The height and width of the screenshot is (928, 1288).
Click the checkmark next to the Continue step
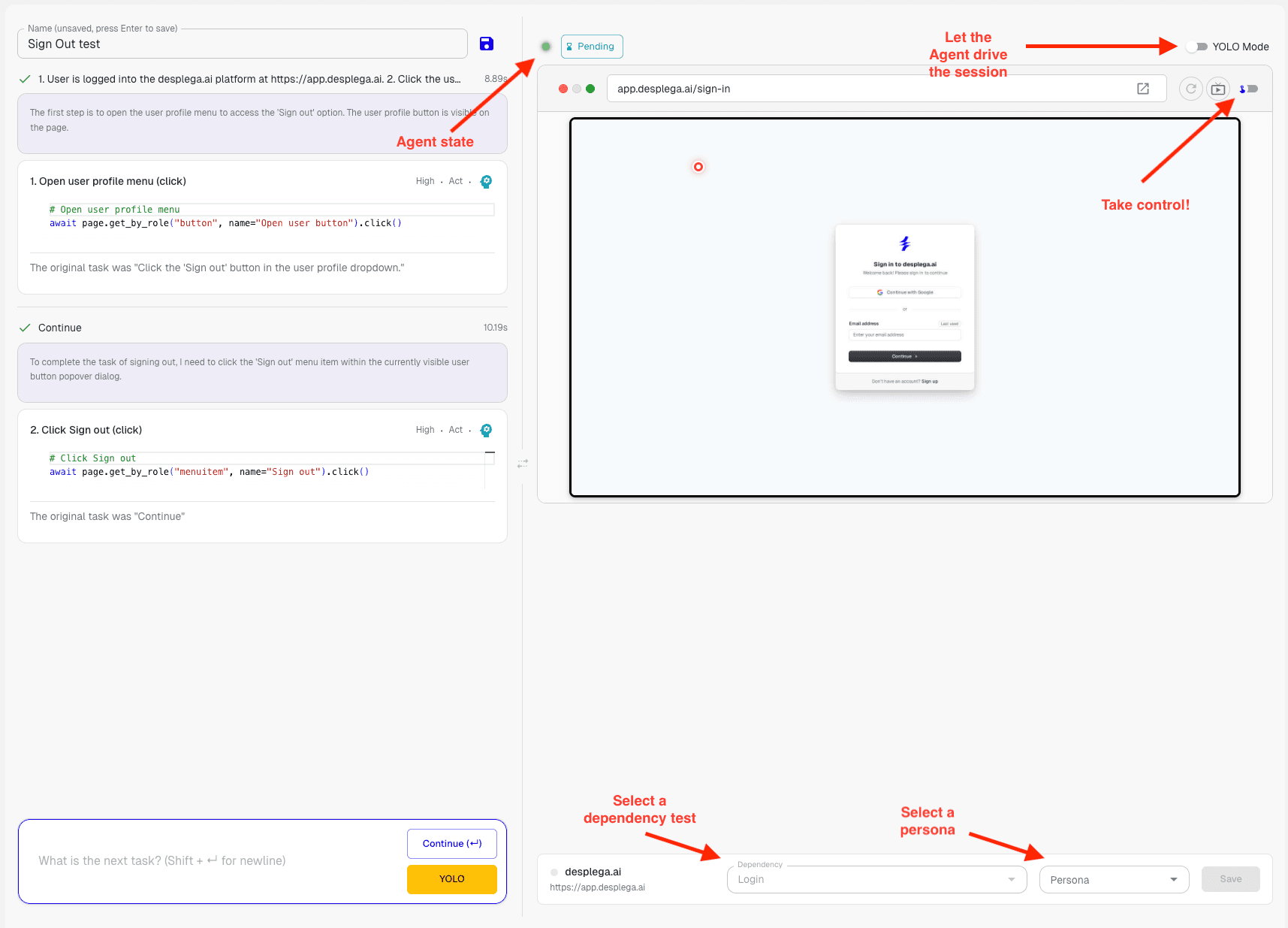point(26,328)
